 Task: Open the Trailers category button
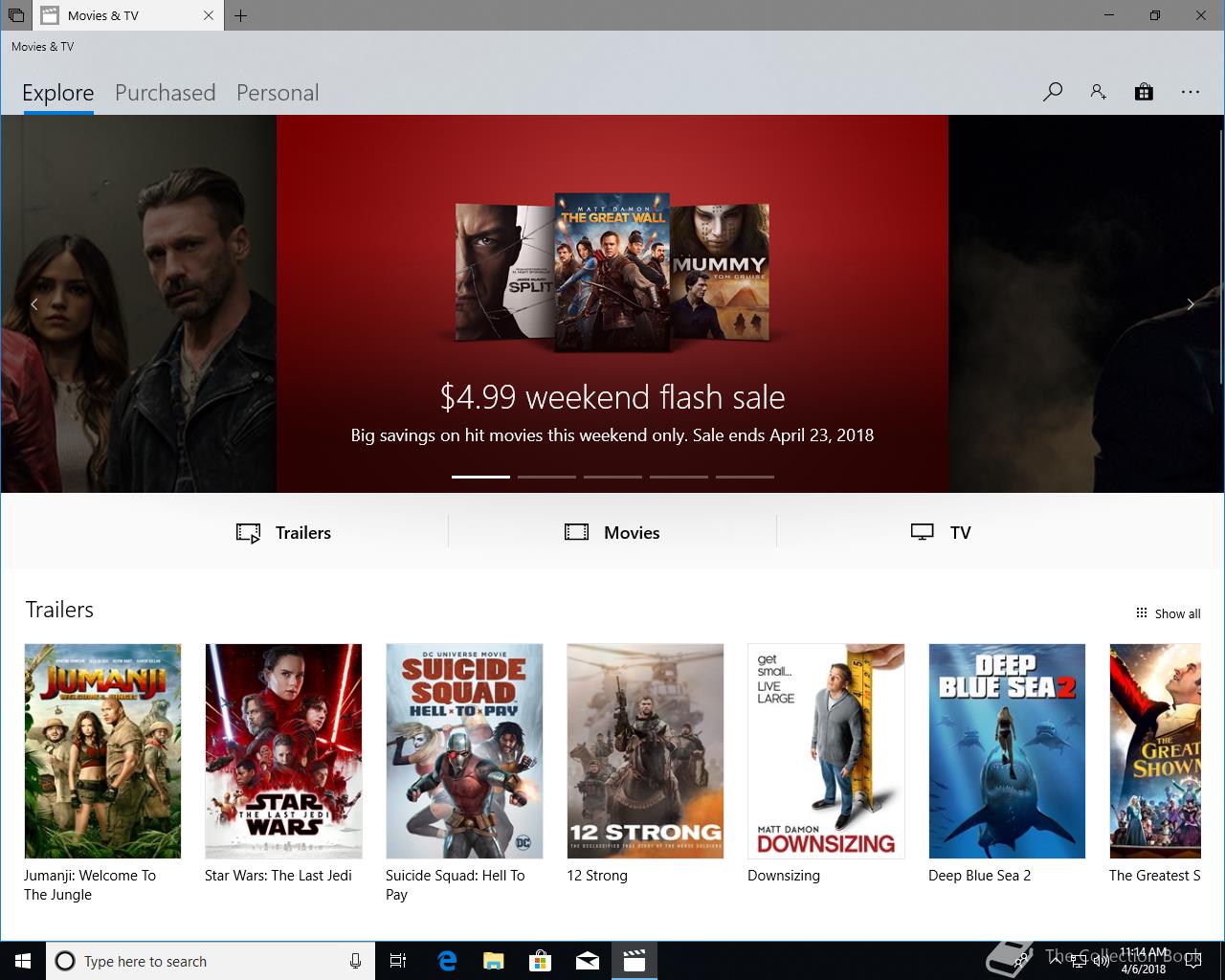[x=283, y=533]
